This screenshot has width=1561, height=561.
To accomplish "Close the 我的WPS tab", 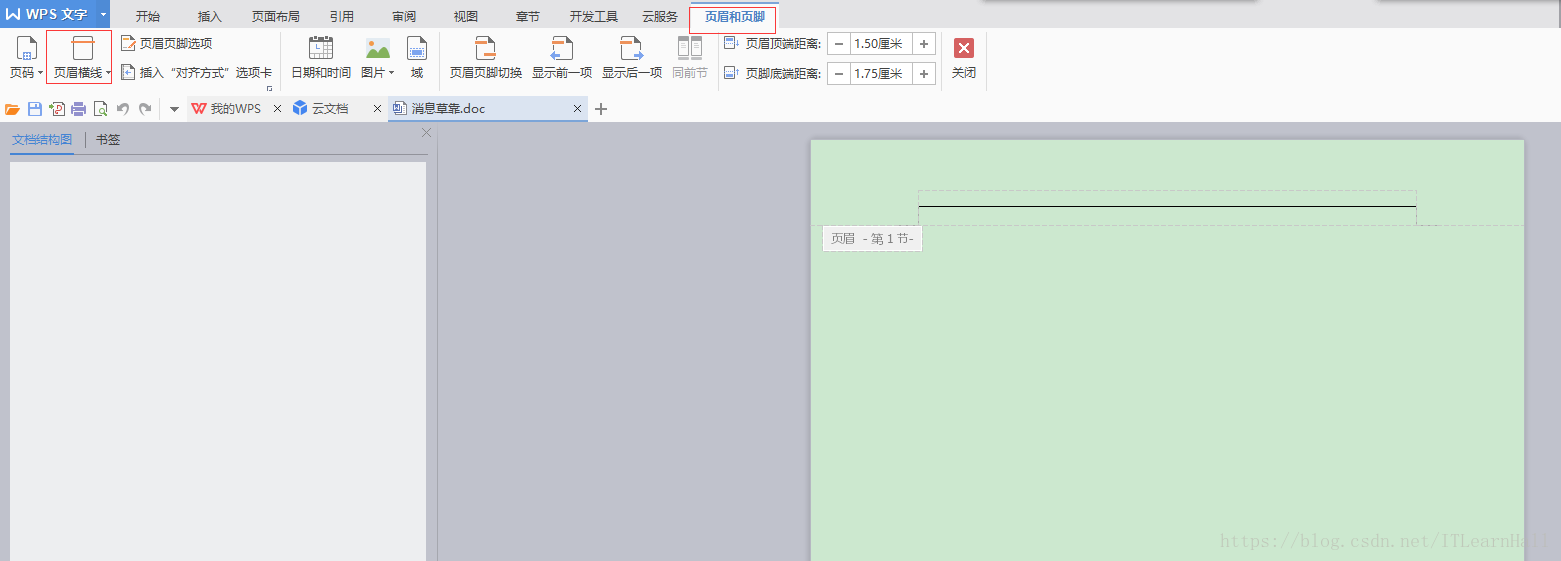I will pos(277,109).
